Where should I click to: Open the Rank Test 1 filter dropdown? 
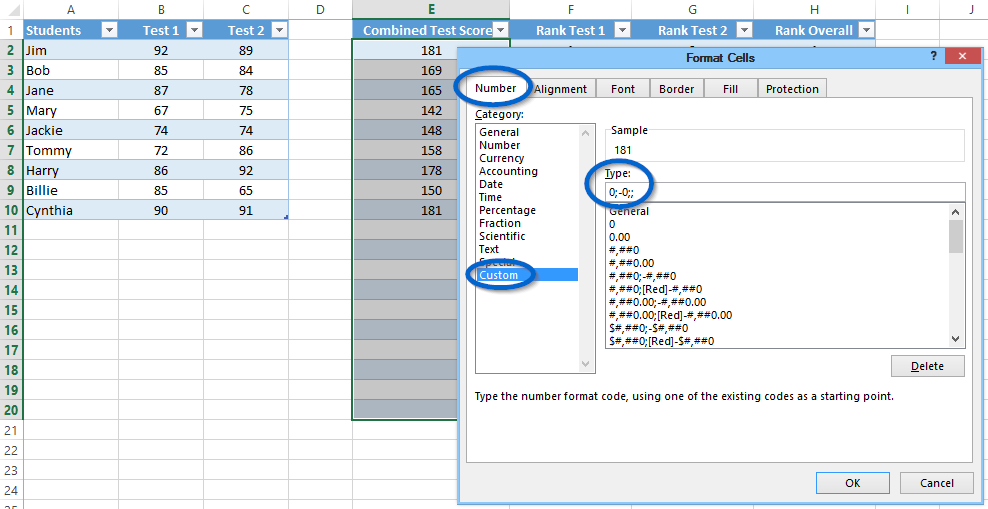click(622, 30)
